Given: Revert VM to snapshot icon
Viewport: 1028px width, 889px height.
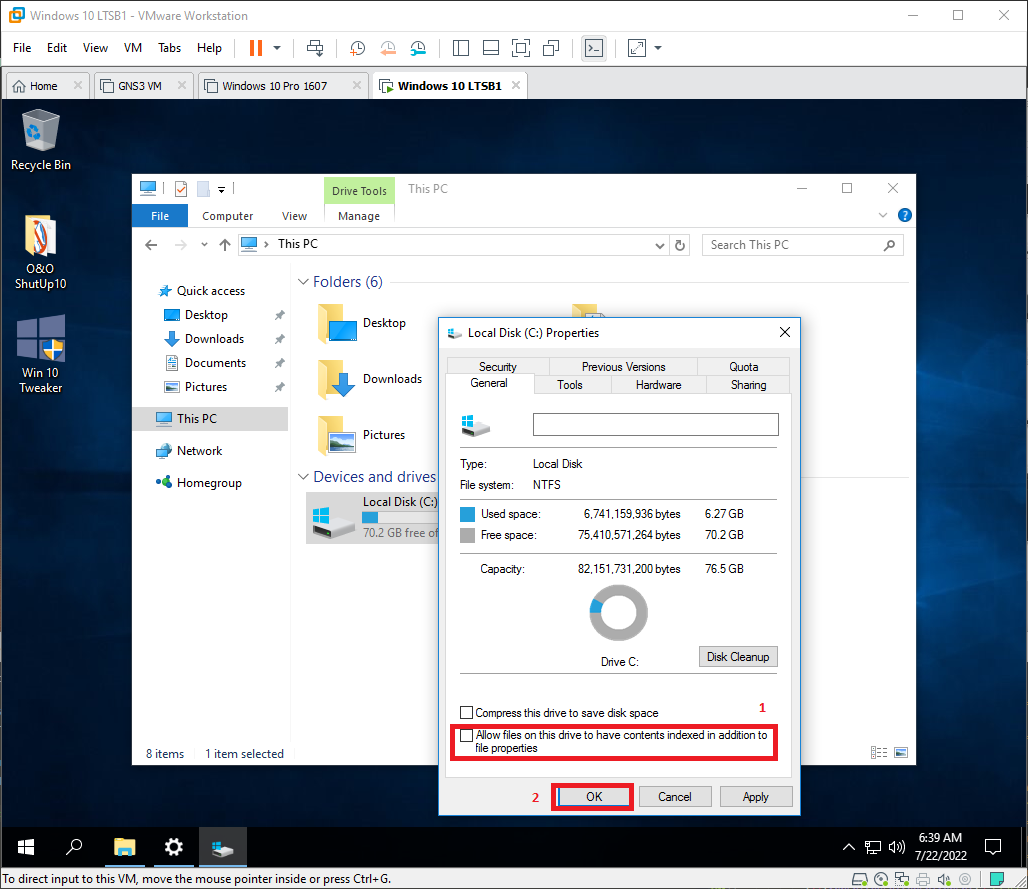Looking at the screenshot, I should click(x=388, y=48).
